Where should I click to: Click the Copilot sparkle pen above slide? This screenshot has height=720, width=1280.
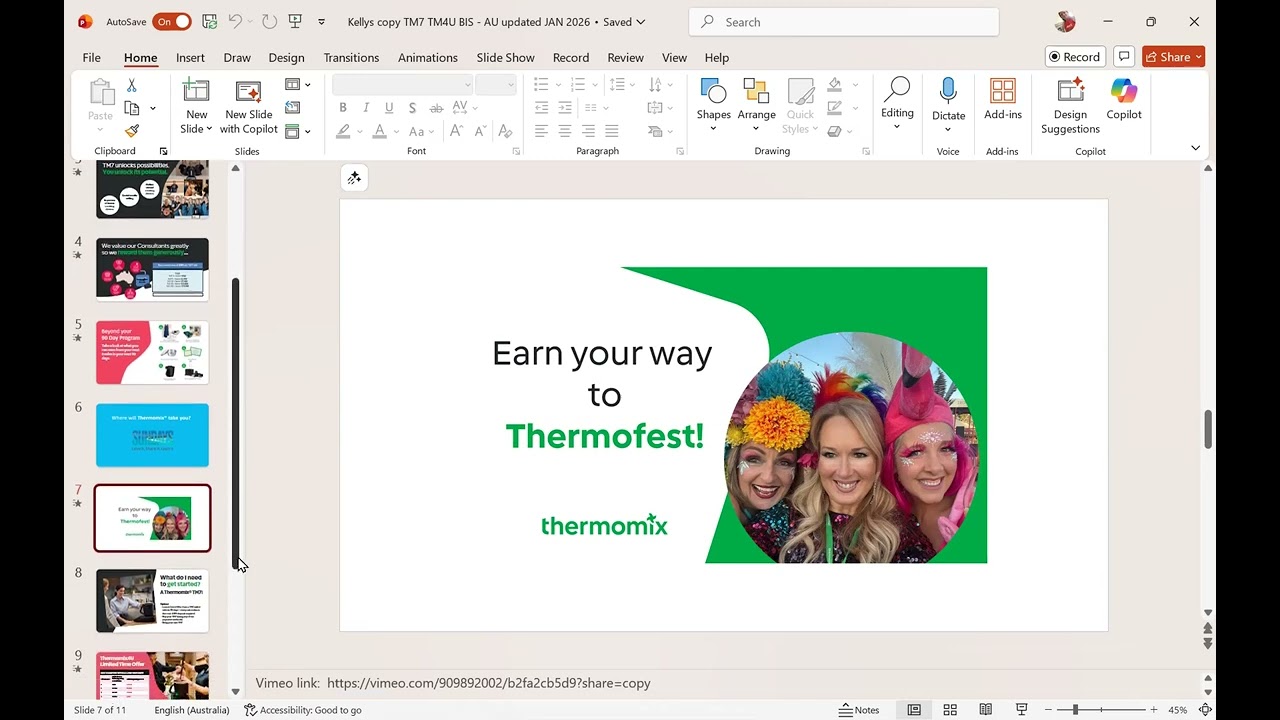click(354, 178)
